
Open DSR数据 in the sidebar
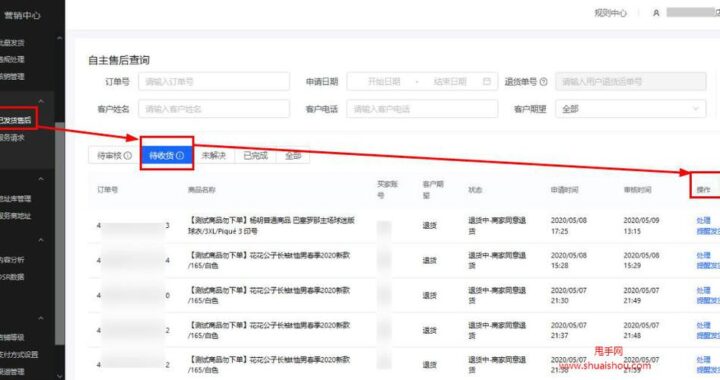click(x=12, y=277)
